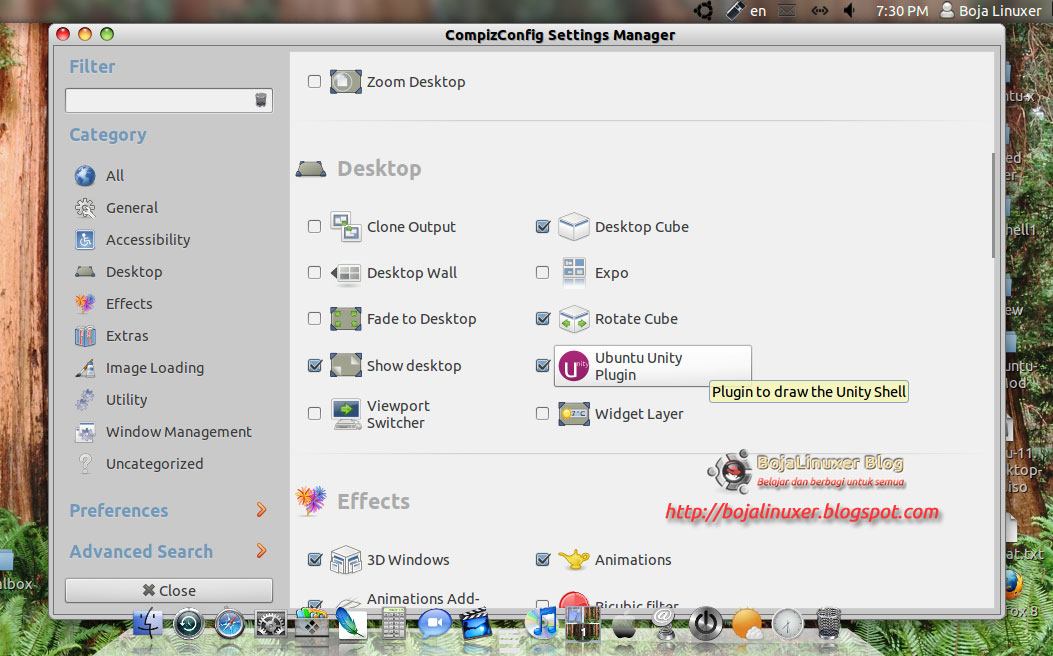Expand the Advanced Search section
The height and width of the screenshot is (656, 1053).
point(140,551)
